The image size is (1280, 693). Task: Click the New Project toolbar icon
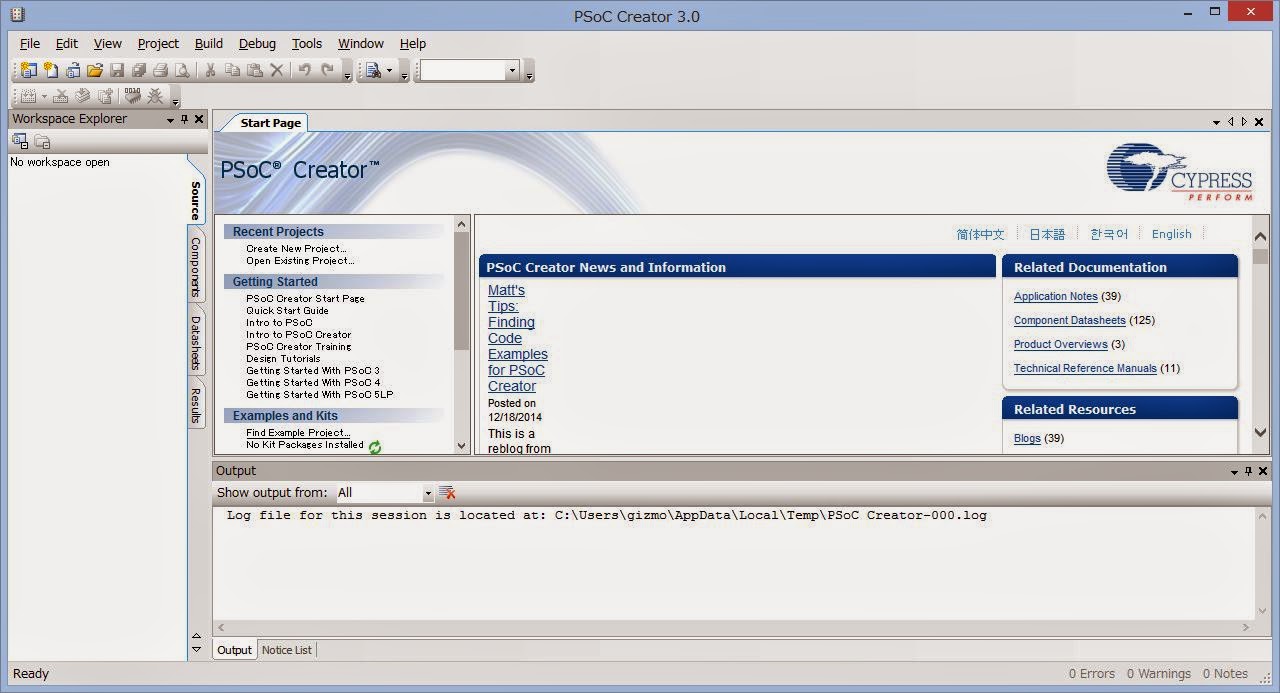28,70
